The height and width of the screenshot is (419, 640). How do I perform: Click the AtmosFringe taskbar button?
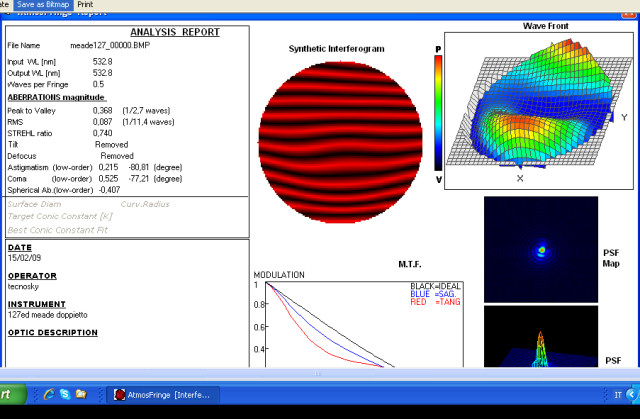[163, 395]
